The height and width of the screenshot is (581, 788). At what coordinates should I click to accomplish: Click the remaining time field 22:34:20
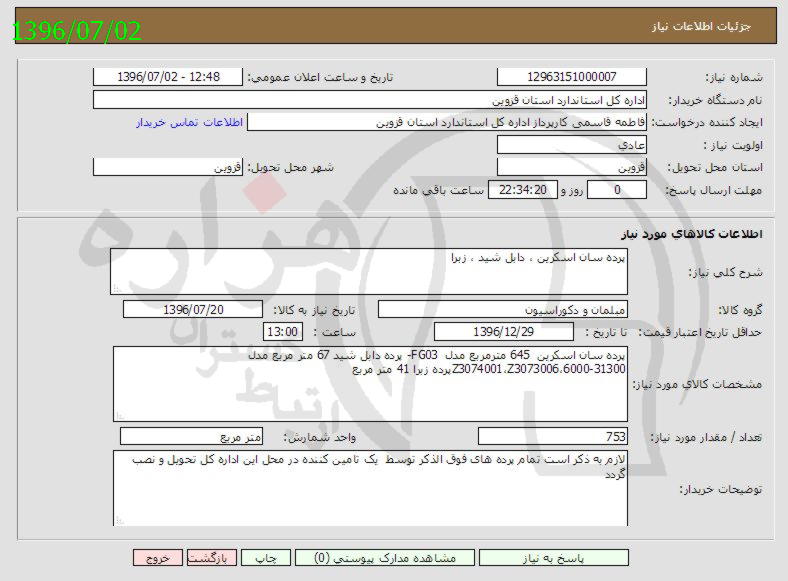pyautogui.click(x=519, y=190)
